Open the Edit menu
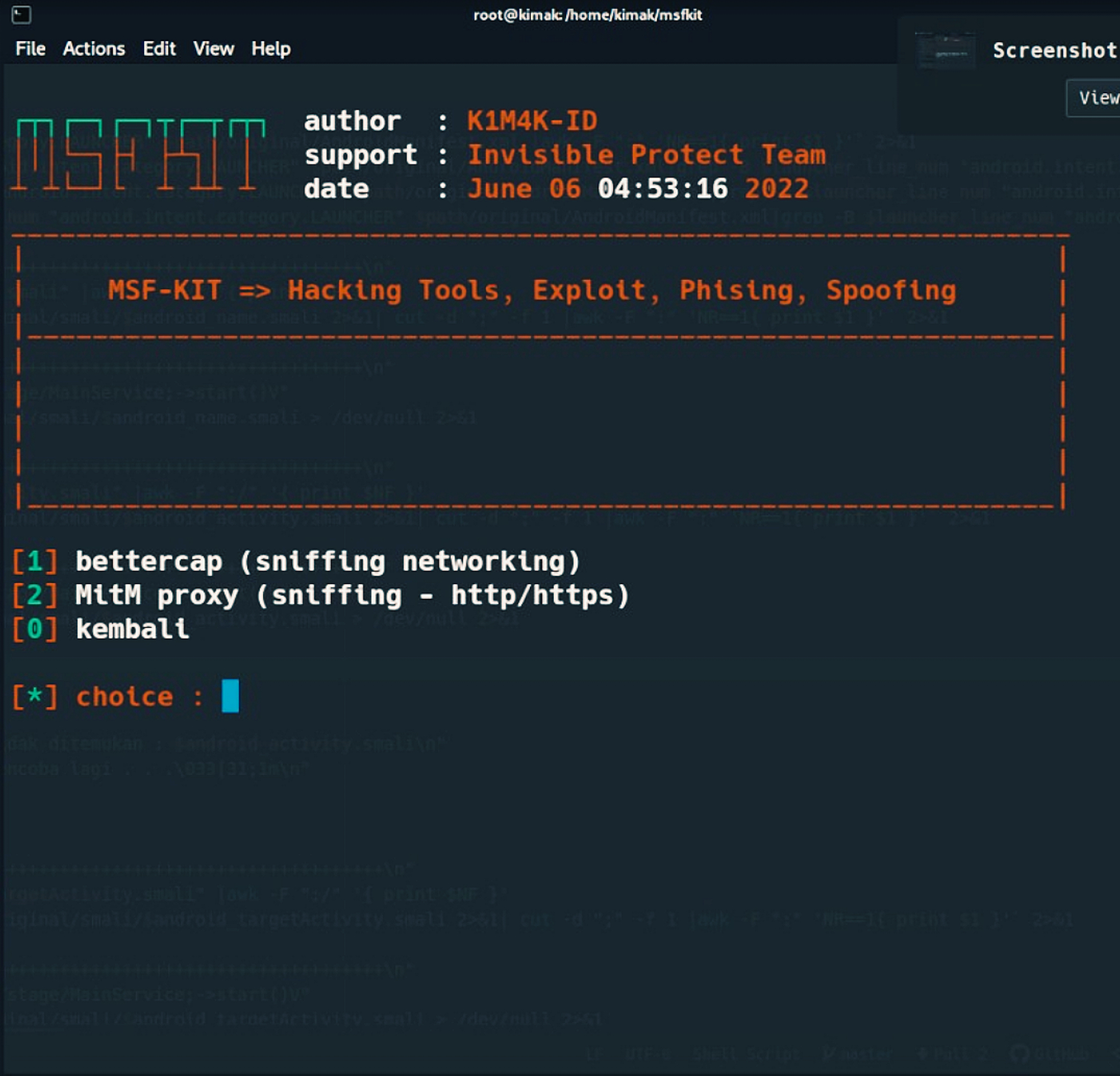This screenshot has width=1120, height=1076. coord(159,49)
